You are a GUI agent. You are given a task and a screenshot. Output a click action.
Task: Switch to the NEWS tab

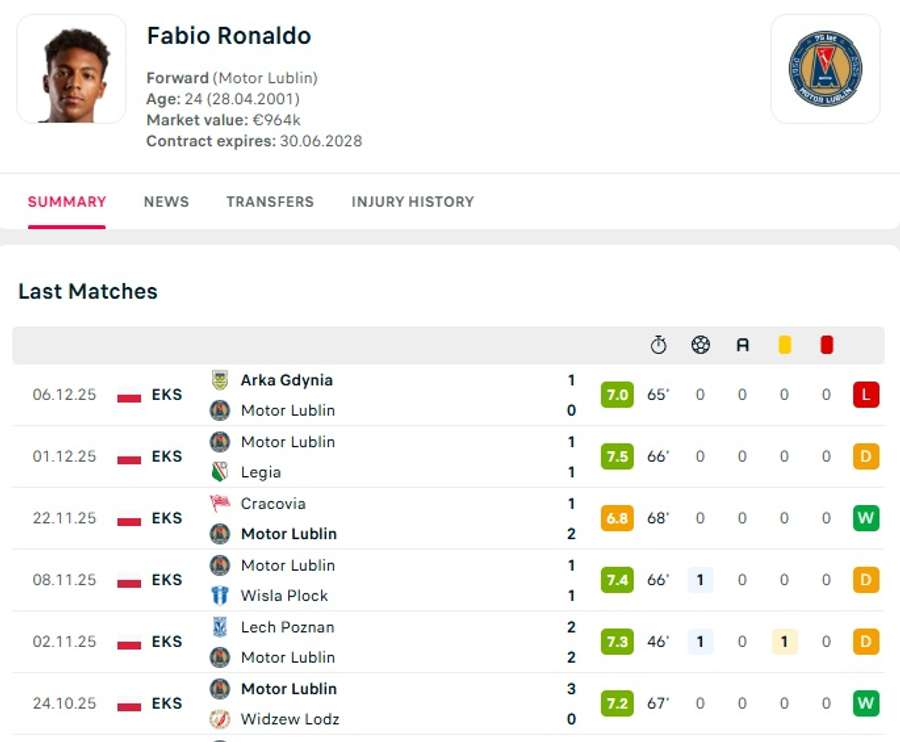(166, 202)
